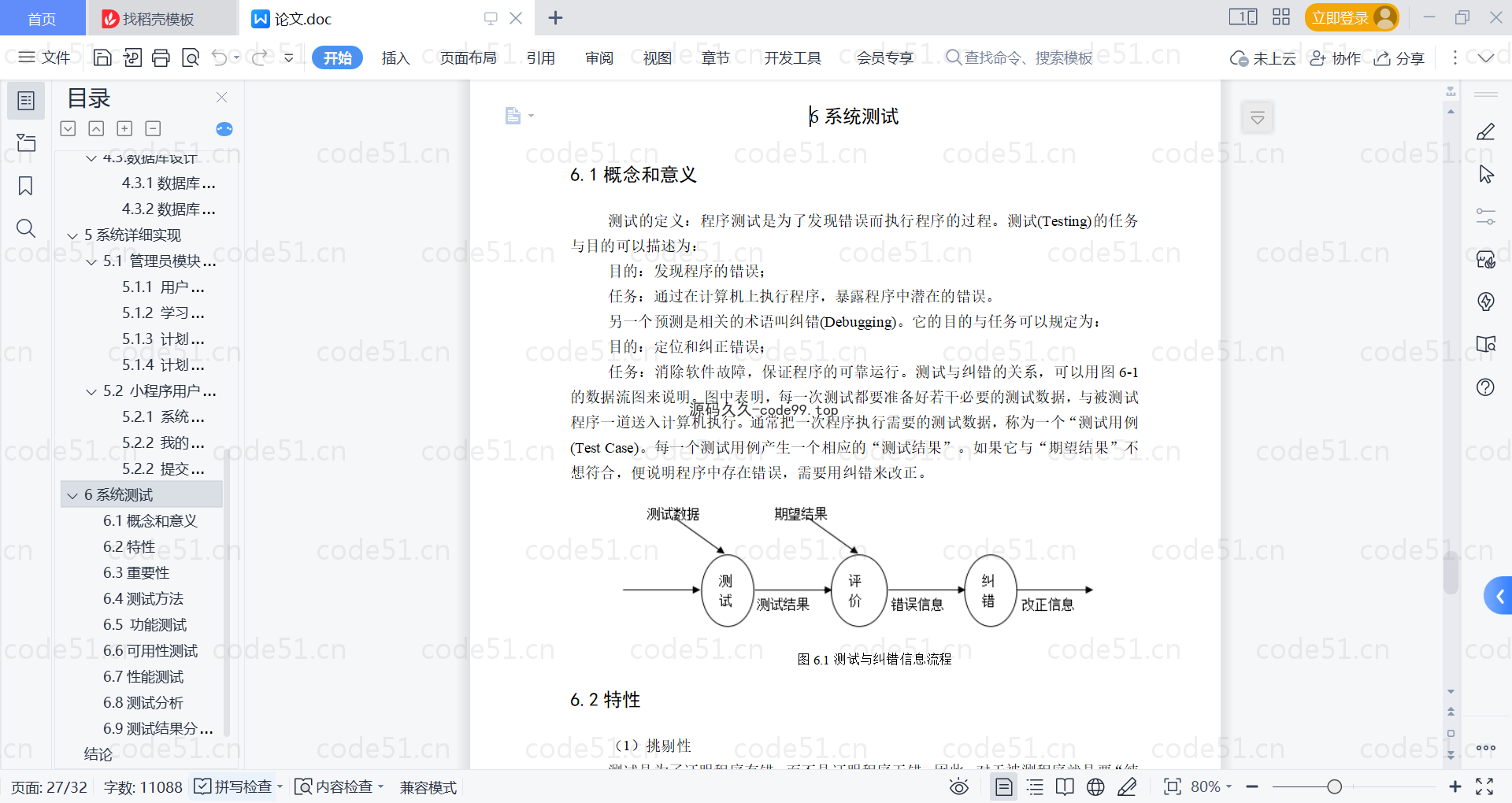Viewport: 1512px width, 803px height.
Task: Collapse the 5.1 管理员模块 node
Action: click(91, 261)
